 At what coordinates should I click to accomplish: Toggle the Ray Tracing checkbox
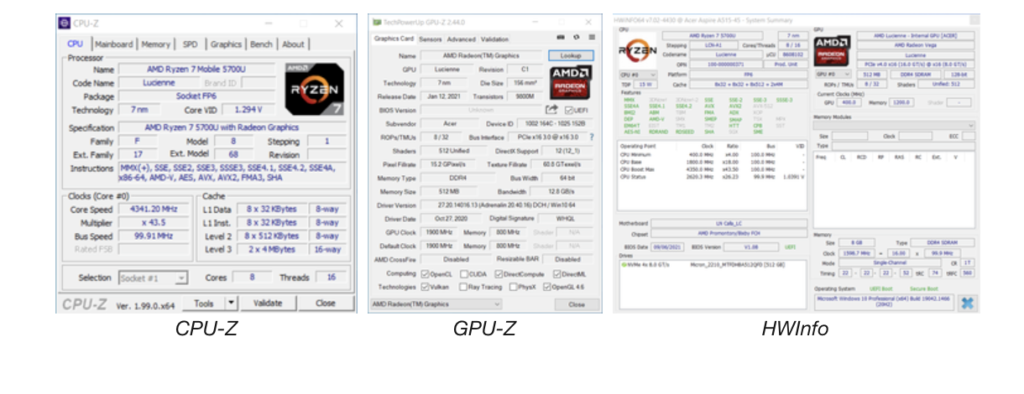tap(463, 287)
